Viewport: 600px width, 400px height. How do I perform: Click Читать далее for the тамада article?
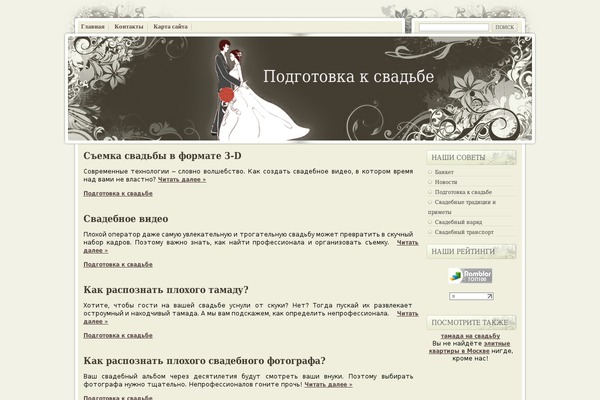pos(408,313)
